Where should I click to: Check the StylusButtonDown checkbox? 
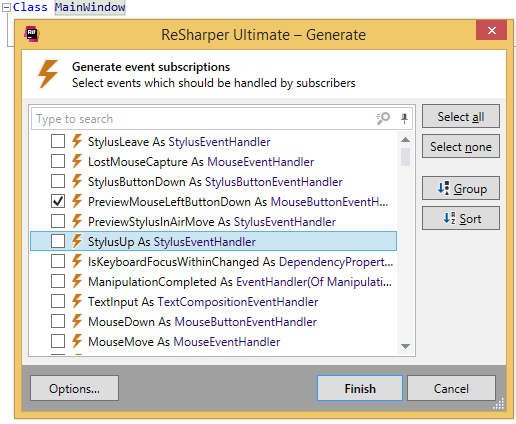coord(58,181)
